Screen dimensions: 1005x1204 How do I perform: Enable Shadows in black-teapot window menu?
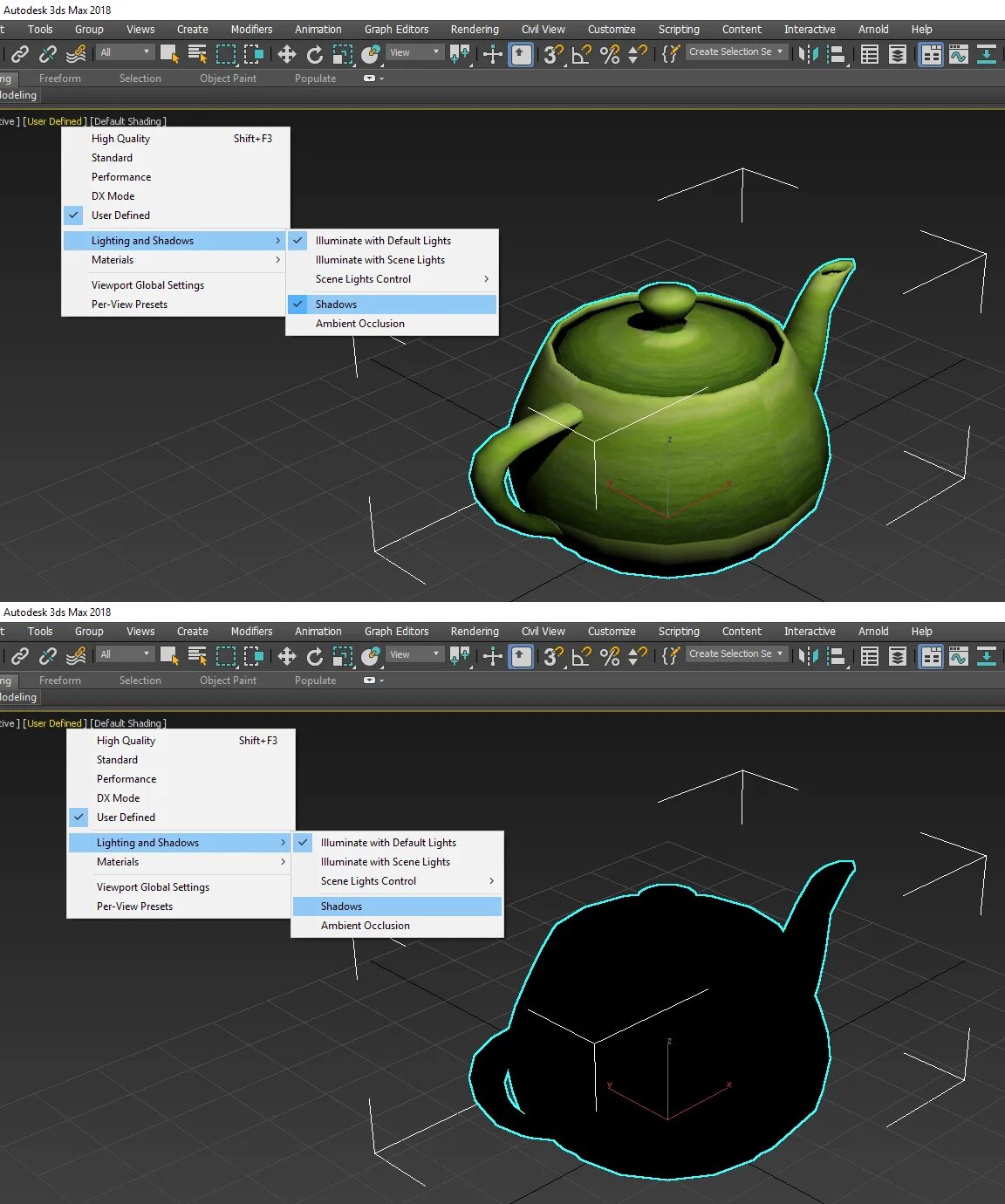tap(398, 906)
